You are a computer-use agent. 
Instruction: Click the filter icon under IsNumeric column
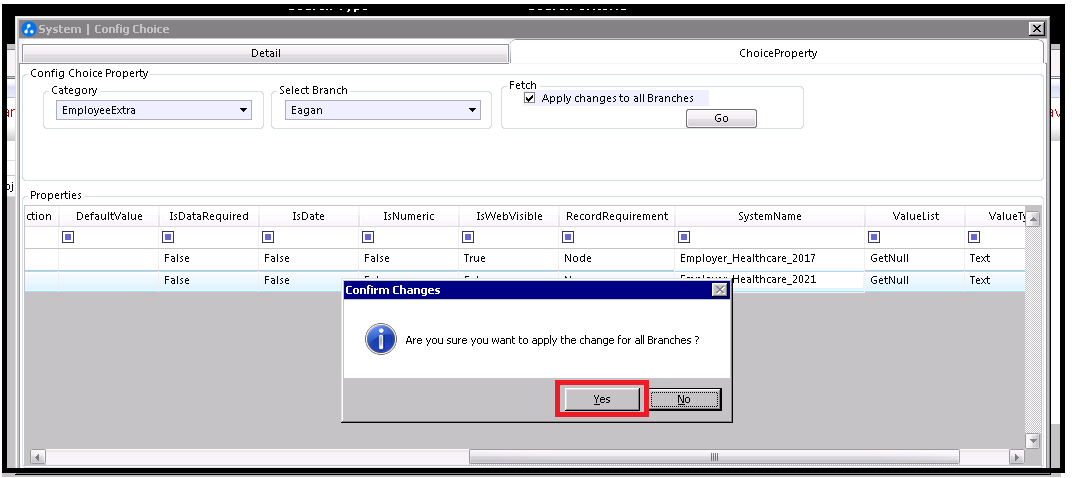click(x=368, y=237)
